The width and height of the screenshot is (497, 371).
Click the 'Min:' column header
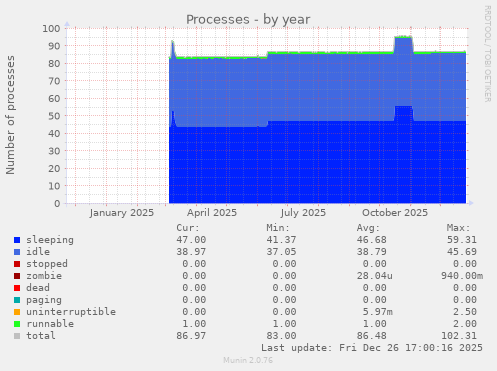pos(278,228)
